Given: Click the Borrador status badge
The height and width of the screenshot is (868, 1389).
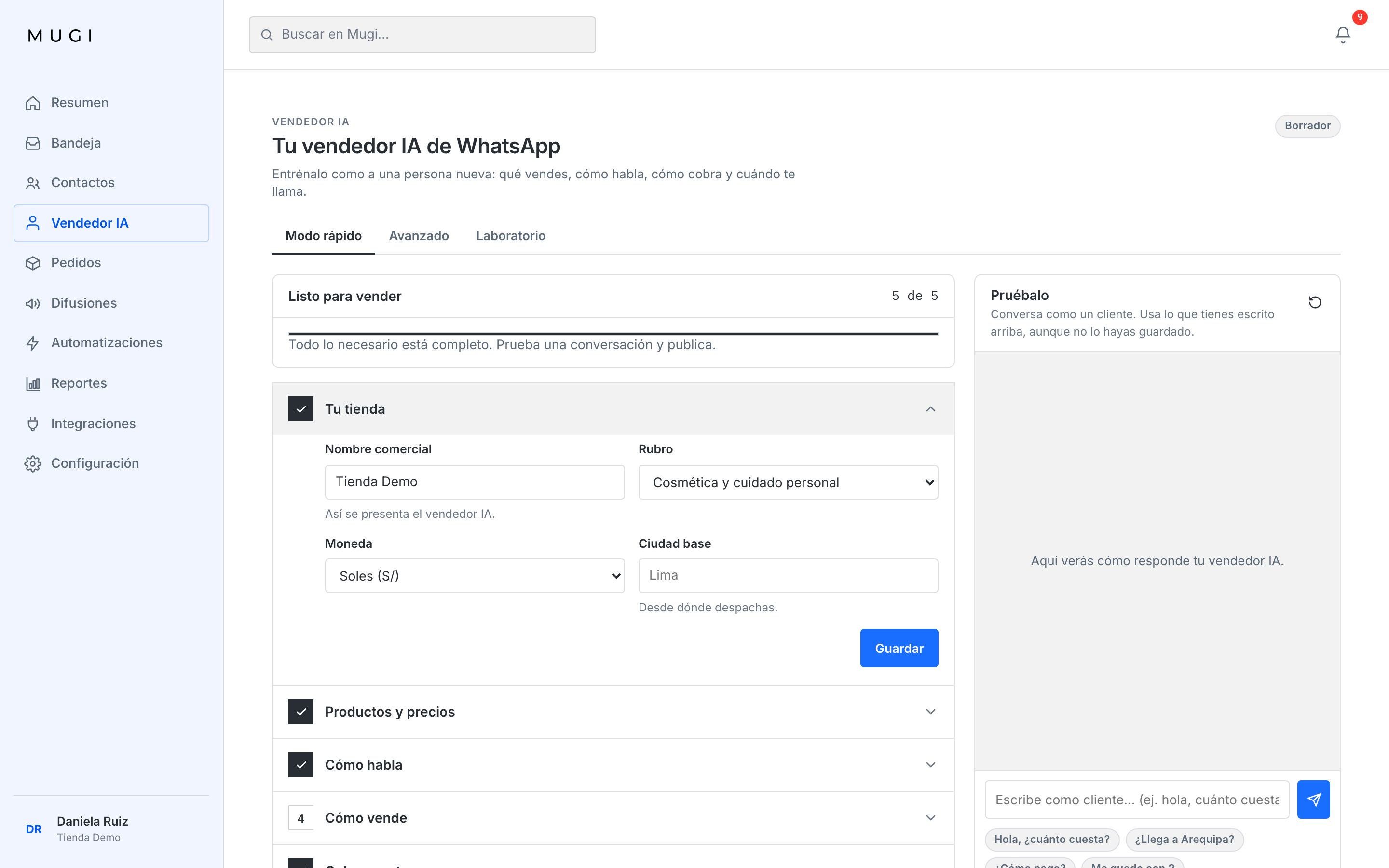Looking at the screenshot, I should pos(1307,126).
